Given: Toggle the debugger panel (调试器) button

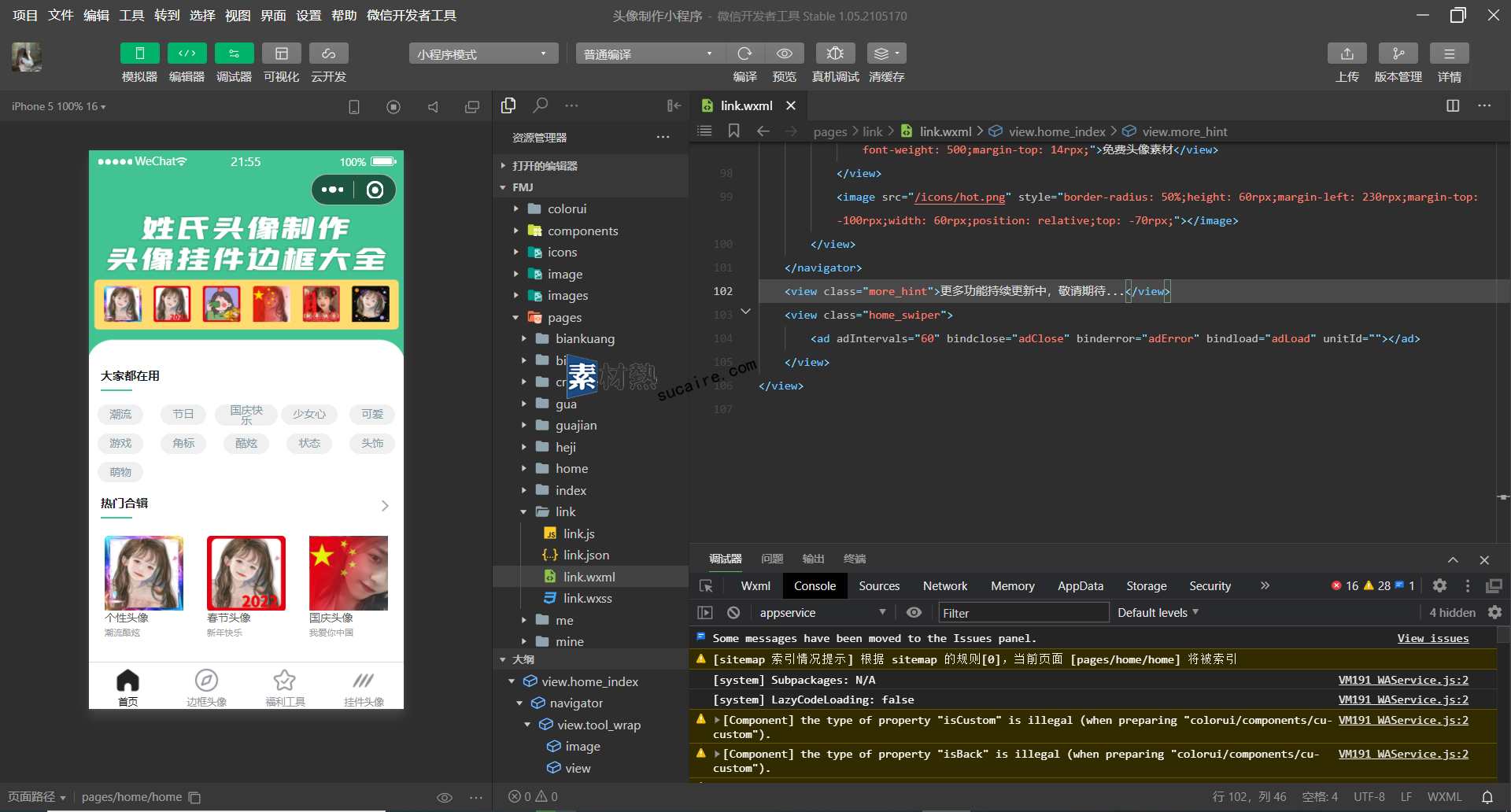Looking at the screenshot, I should pos(235,54).
